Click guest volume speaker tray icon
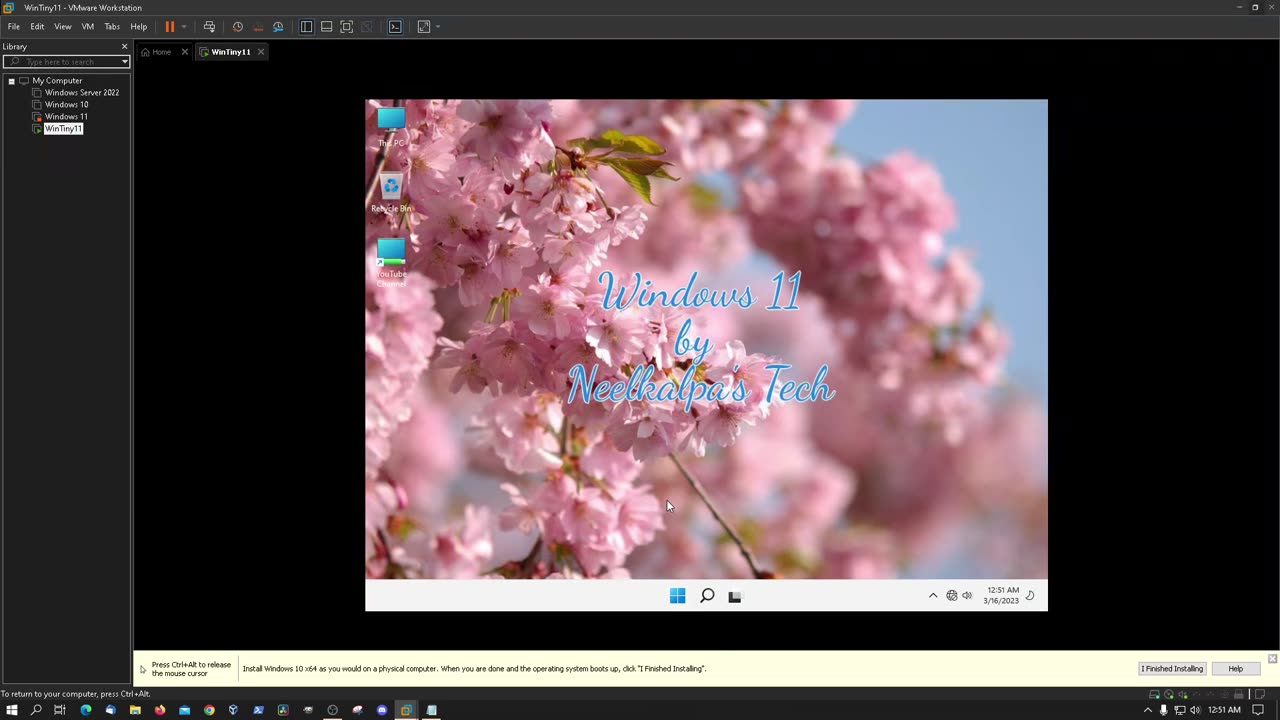 [967, 595]
